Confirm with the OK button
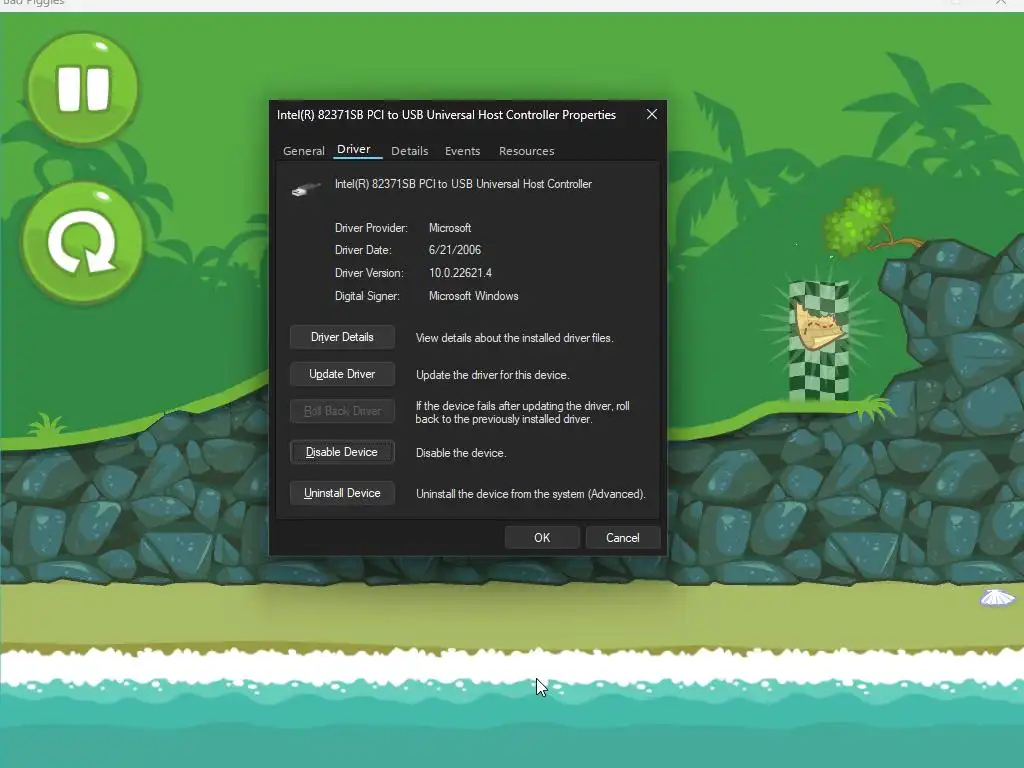1024x768 pixels. [x=542, y=537]
